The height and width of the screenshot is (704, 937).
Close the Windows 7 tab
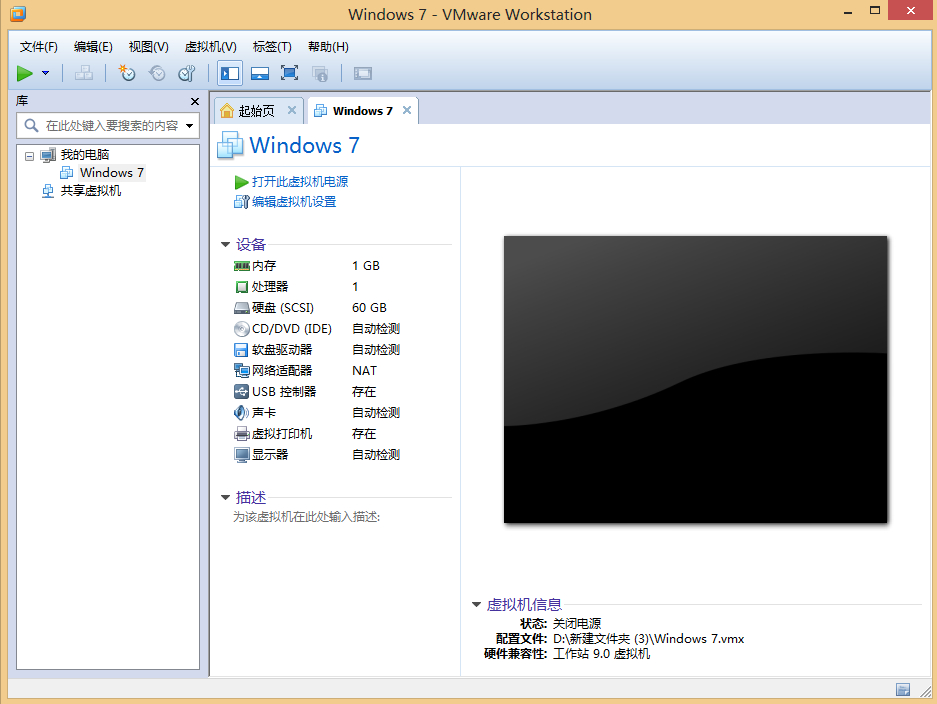[407, 110]
